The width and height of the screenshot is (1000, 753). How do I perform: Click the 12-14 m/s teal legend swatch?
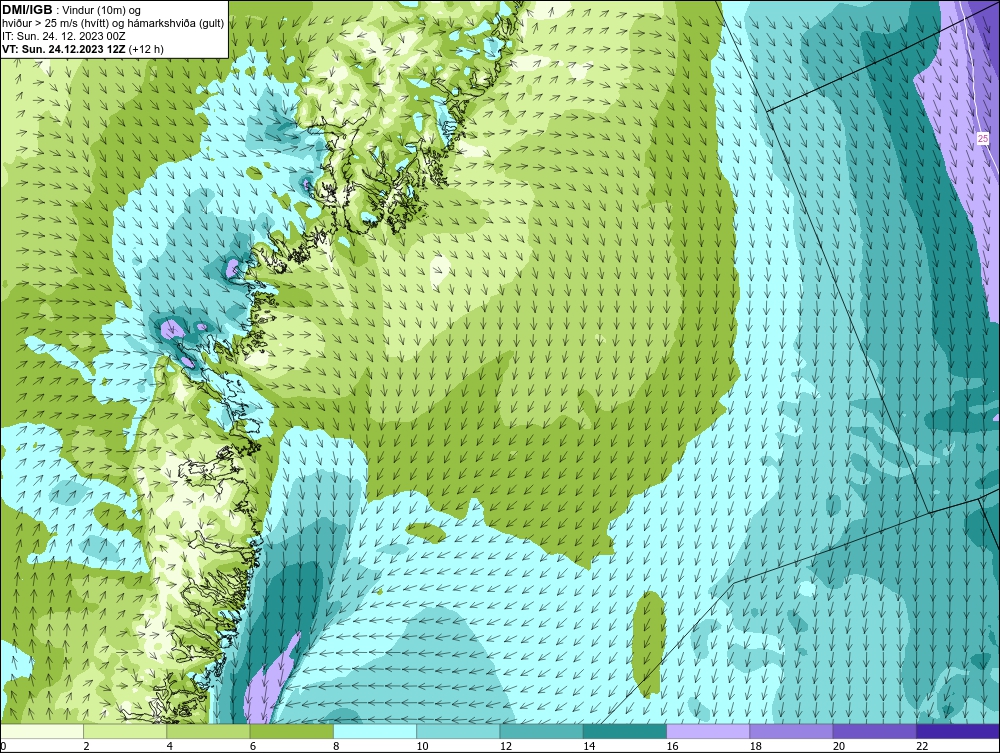coord(541,731)
